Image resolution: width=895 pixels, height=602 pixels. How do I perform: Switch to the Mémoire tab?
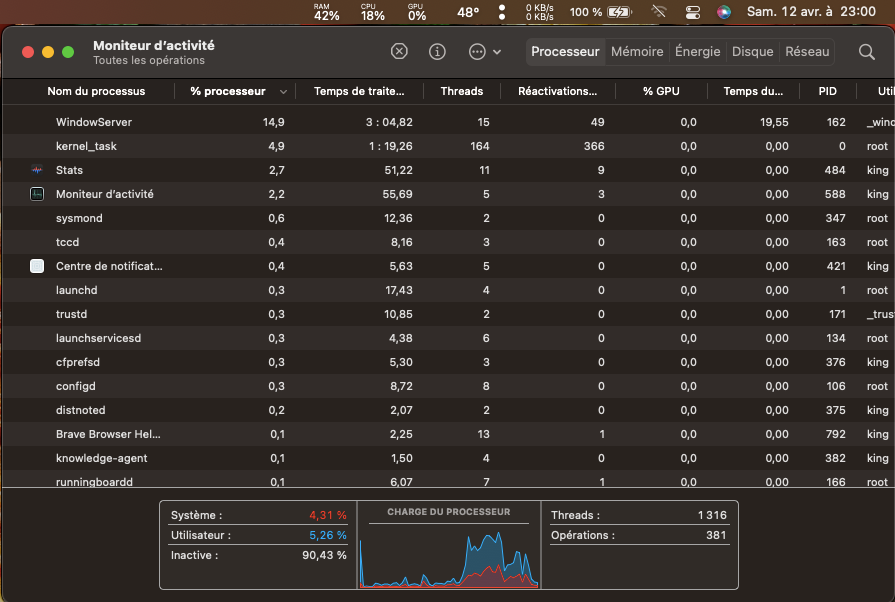(637, 52)
